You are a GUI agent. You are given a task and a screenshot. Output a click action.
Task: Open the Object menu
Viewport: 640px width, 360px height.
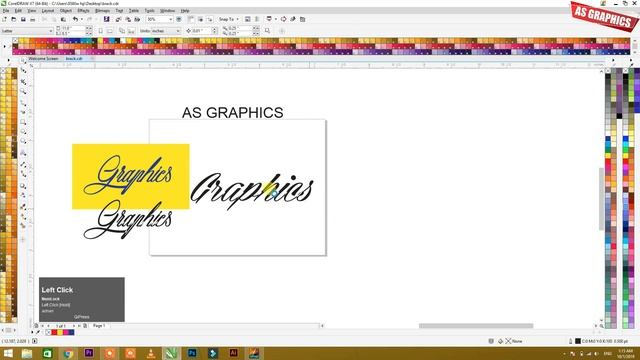66,11
